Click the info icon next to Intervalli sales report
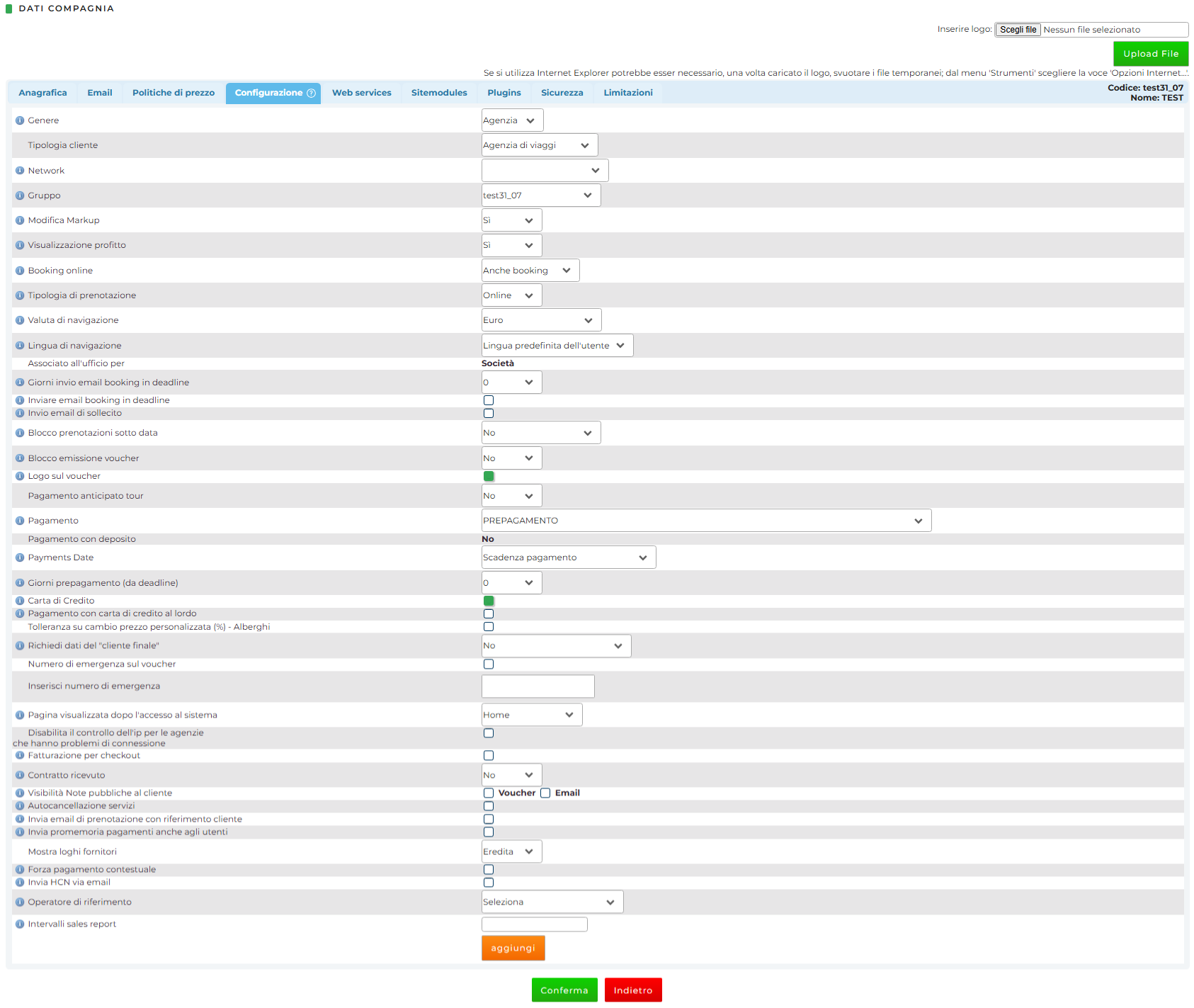Image resolution: width=1194 pixels, height=1008 pixels. pos(20,924)
